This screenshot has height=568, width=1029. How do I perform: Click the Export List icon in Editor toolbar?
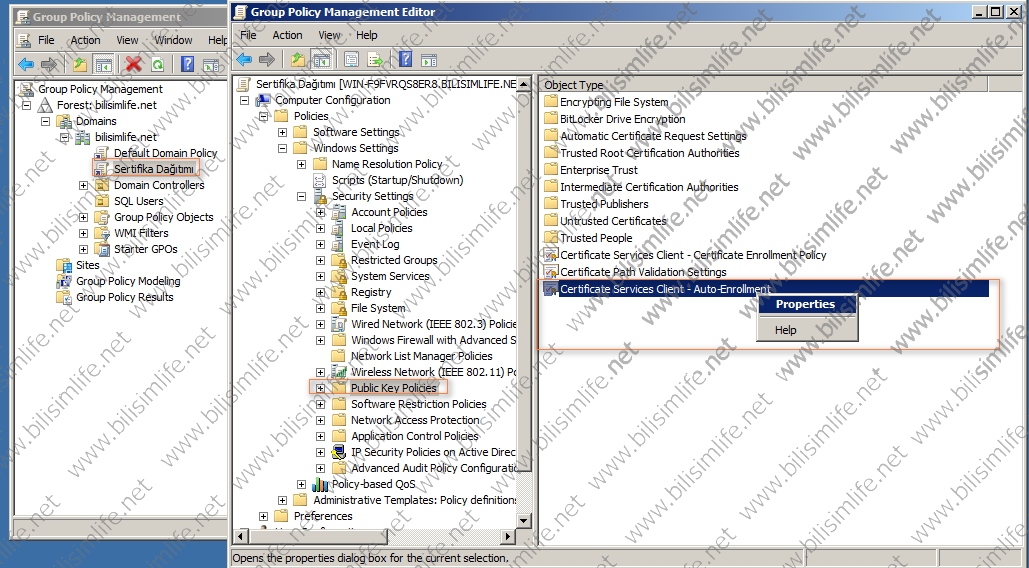(375, 60)
